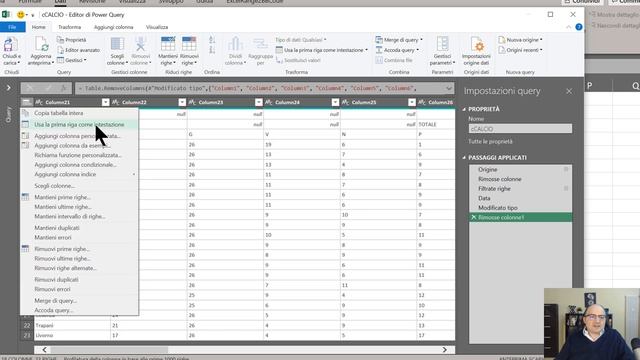Click the horizontal scrollbar left arrow
Image resolution: width=640 pixels, height=360 pixels.
point(44,350)
